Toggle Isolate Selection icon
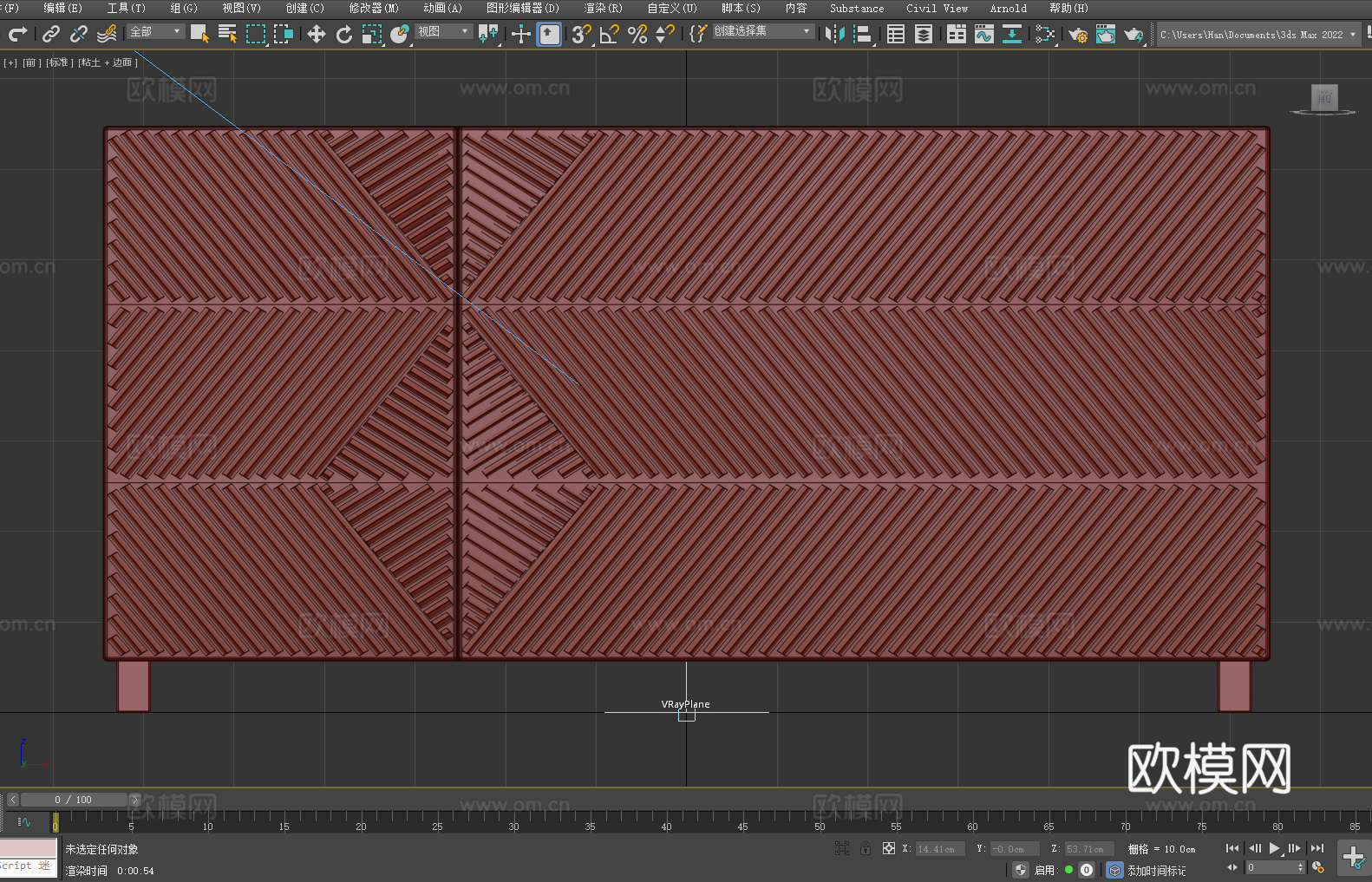The width and height of the screenshot is (1372, 882). pos(842,848)
